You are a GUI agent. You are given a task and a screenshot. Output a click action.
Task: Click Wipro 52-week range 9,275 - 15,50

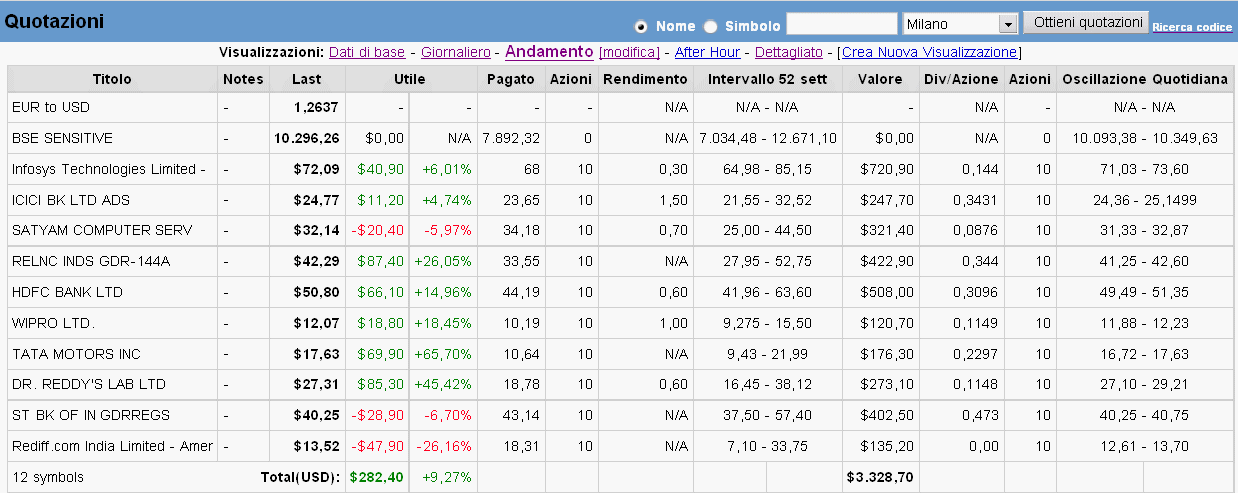768,323
